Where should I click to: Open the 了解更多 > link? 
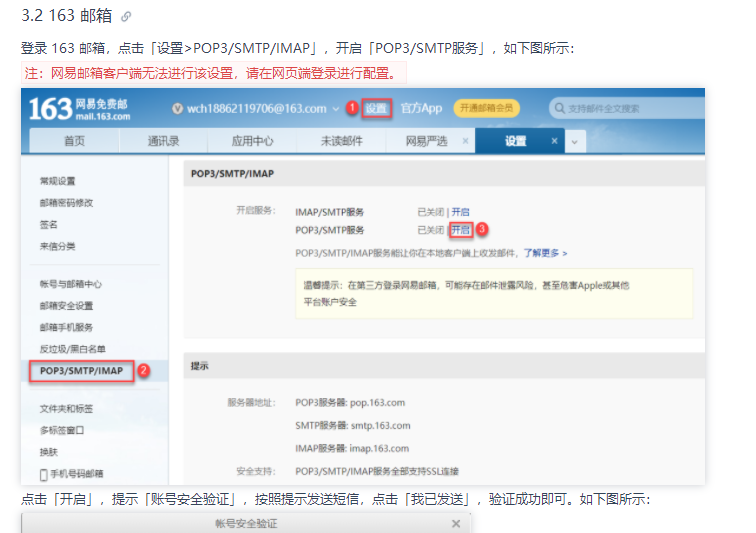[x=546, y=253]
